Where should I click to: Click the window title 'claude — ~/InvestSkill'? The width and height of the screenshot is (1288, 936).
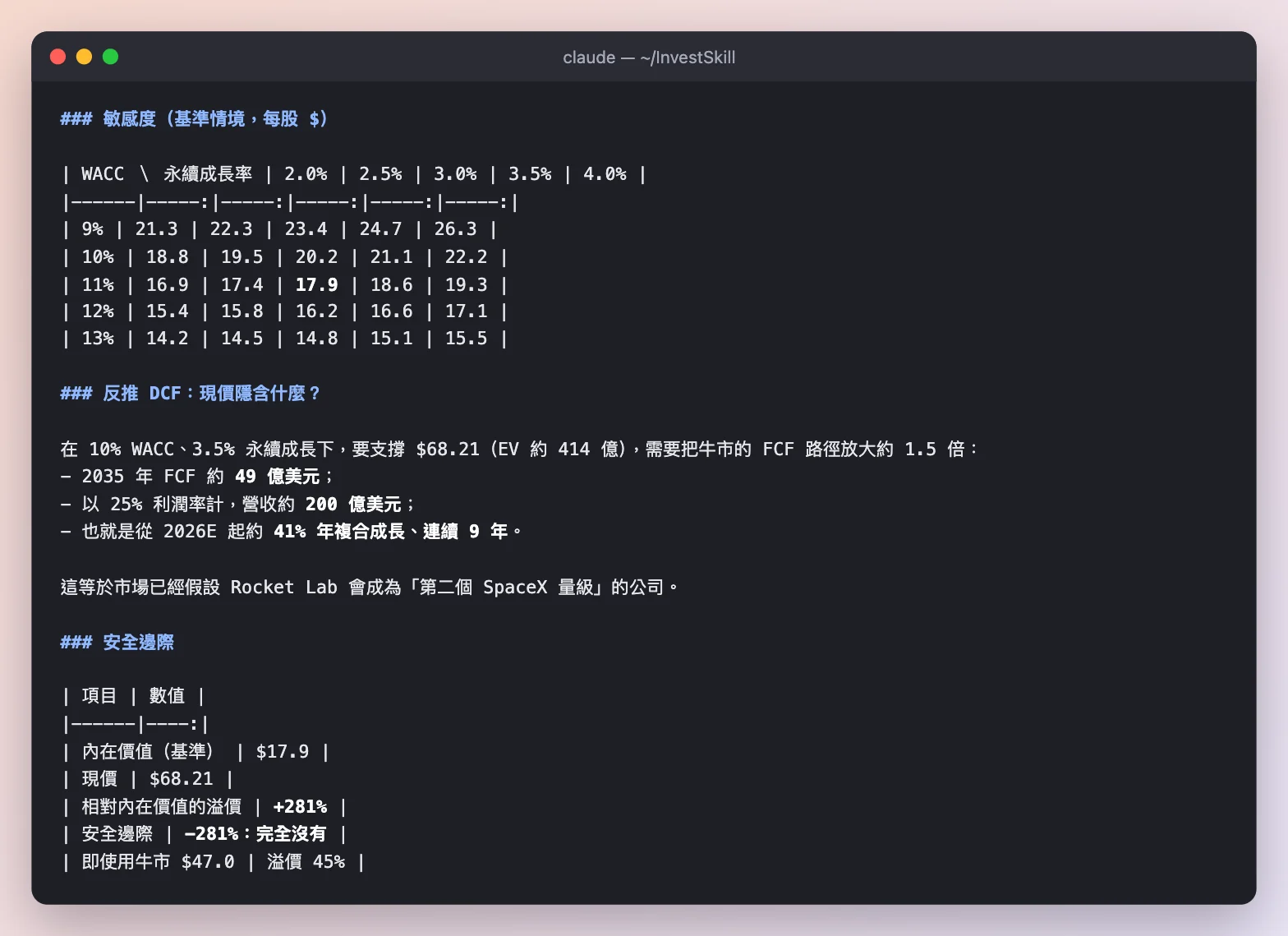point(649,58)
